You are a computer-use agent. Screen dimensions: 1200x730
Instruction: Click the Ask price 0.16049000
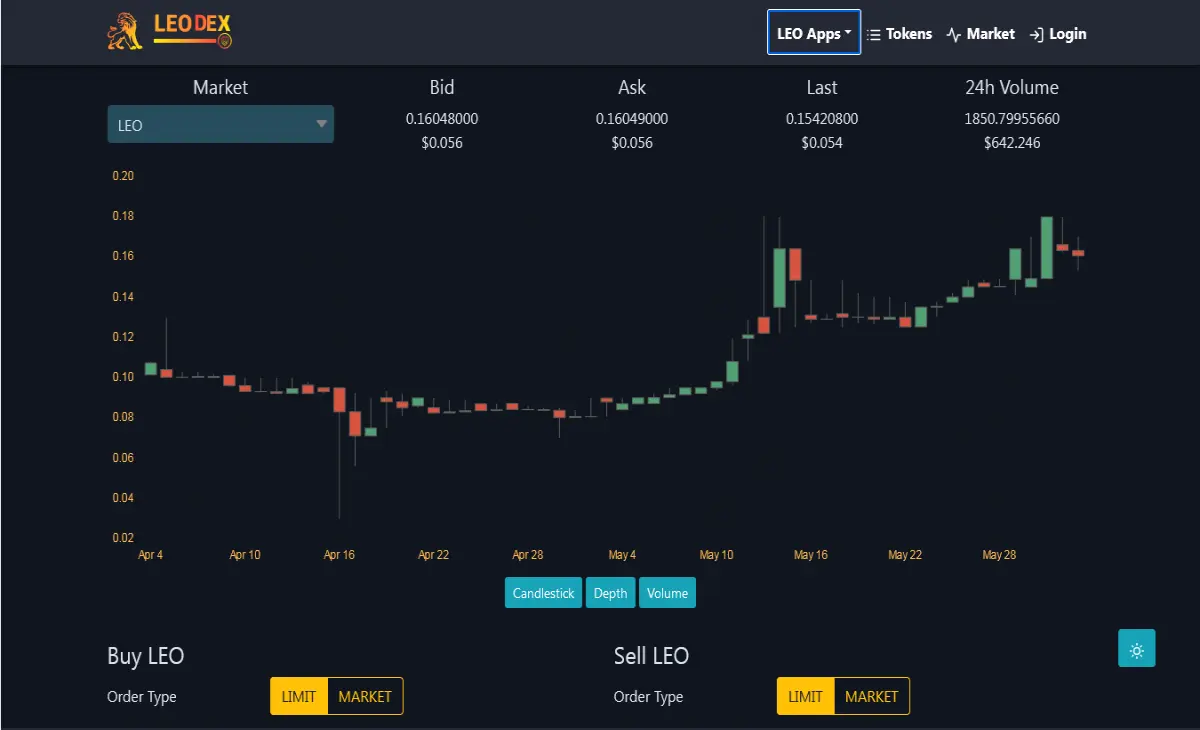click(632, 119)
